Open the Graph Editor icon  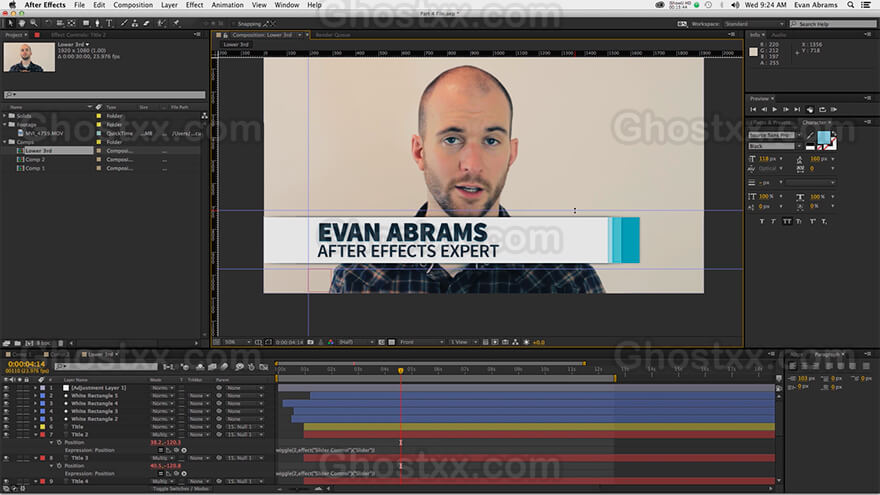[x=263, y=366]
